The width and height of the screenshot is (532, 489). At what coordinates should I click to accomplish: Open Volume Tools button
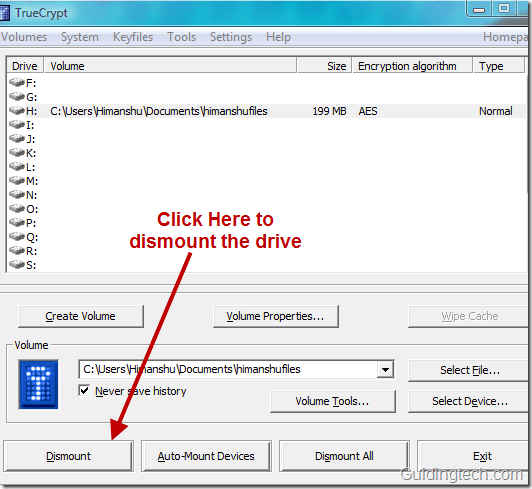[332, 401]
